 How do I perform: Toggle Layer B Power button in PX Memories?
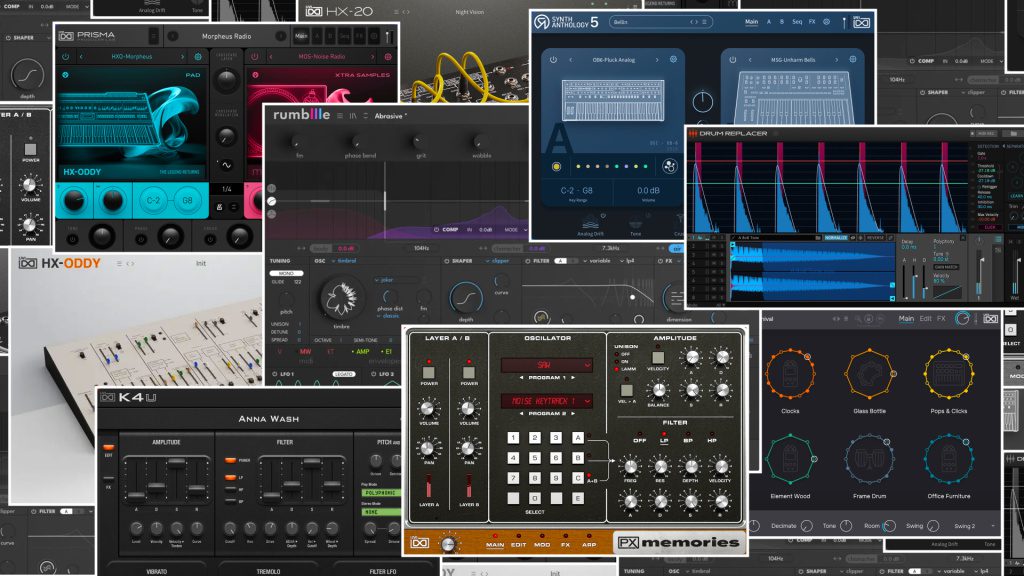click(x=468, y=373)
